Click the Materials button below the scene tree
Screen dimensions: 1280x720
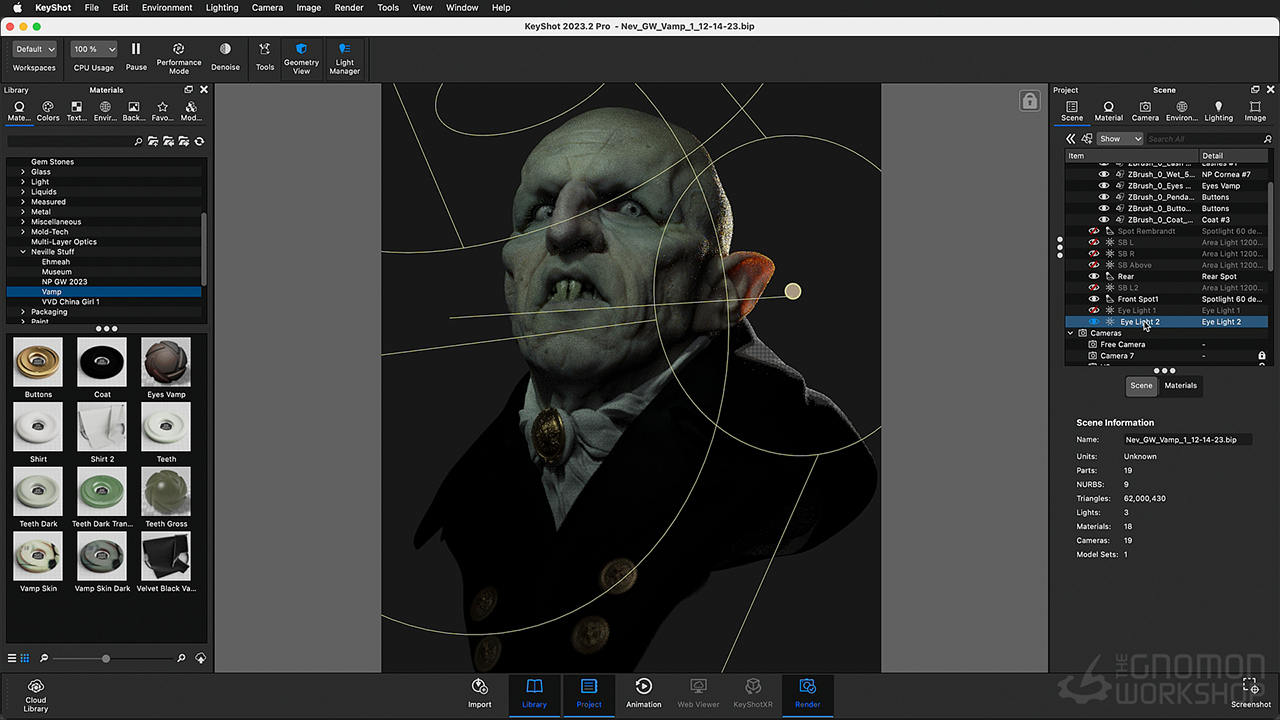click(1180, 385)
